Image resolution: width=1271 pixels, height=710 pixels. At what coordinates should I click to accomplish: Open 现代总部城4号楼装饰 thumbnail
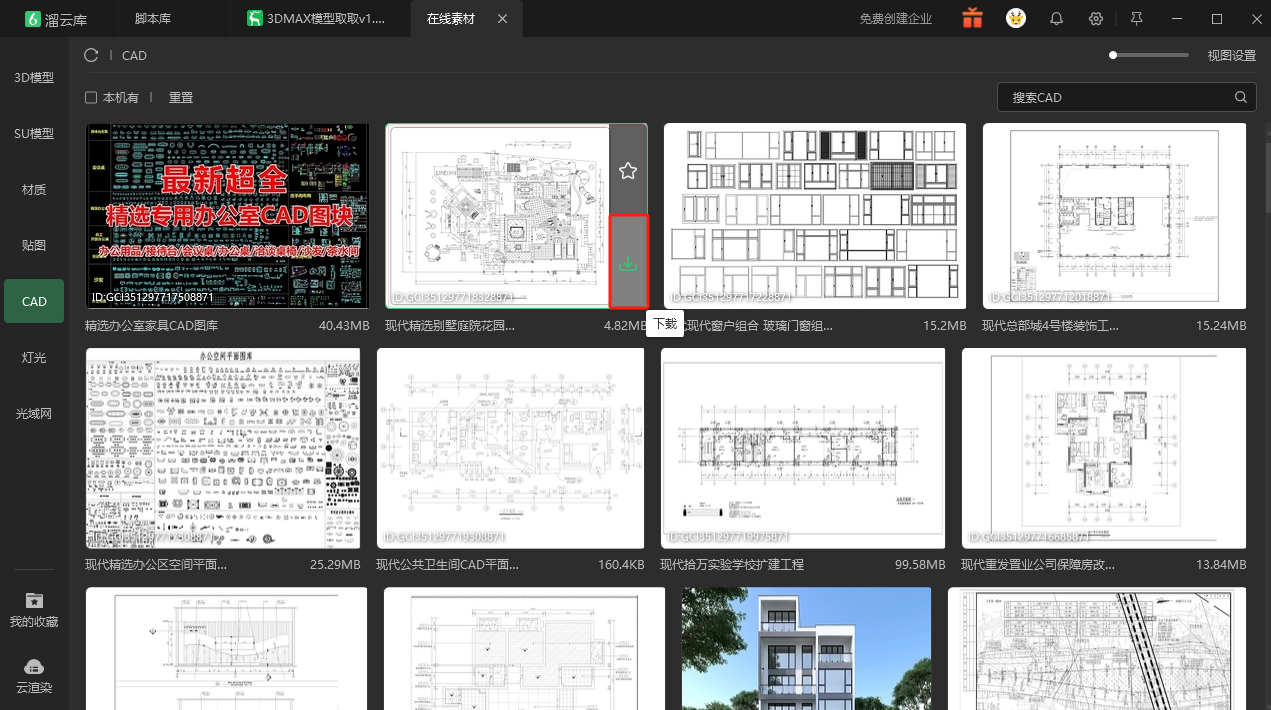1114,216
